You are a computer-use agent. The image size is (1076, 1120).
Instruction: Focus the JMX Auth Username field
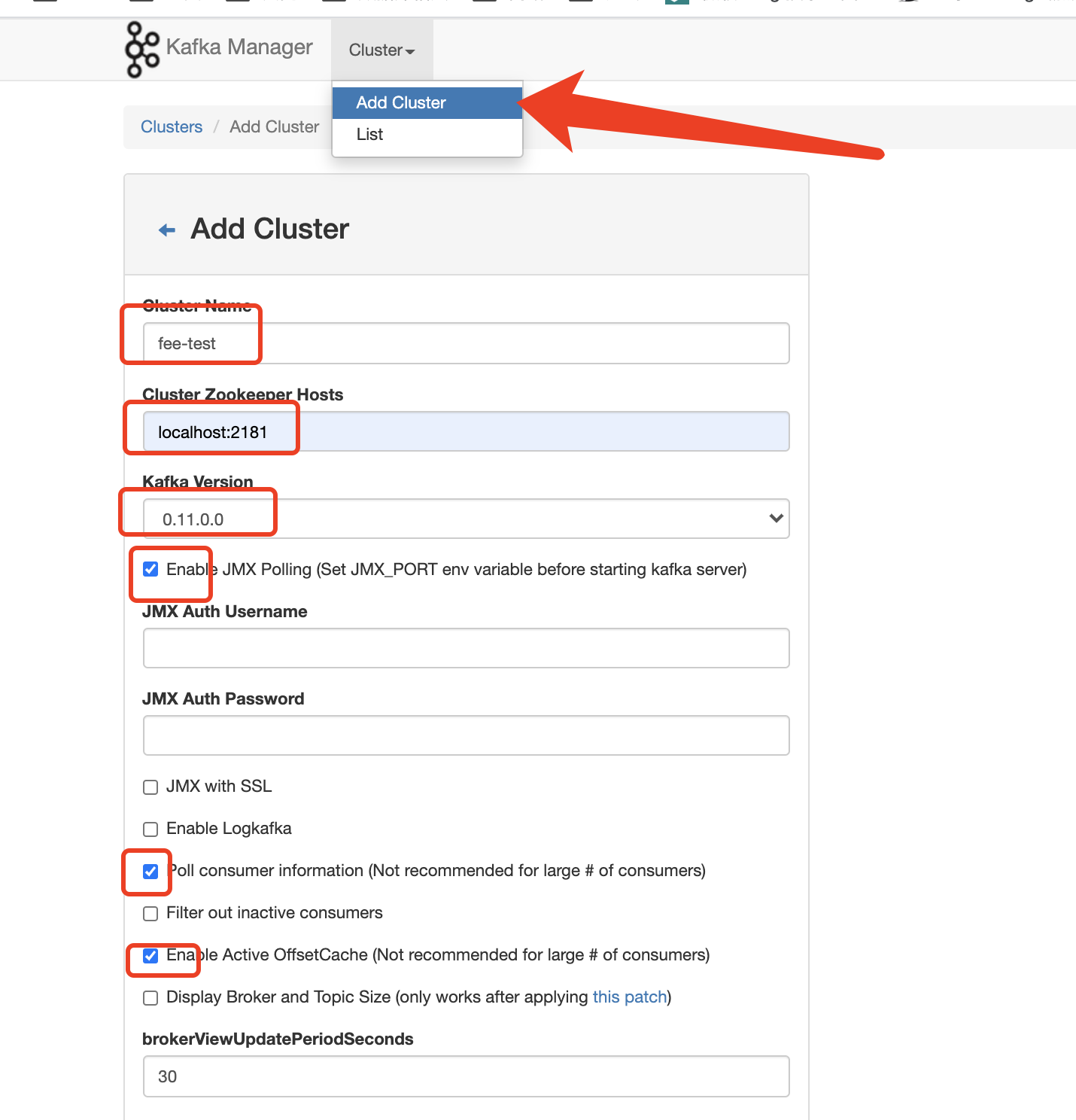pyautogui.click(x=466, y=648)
